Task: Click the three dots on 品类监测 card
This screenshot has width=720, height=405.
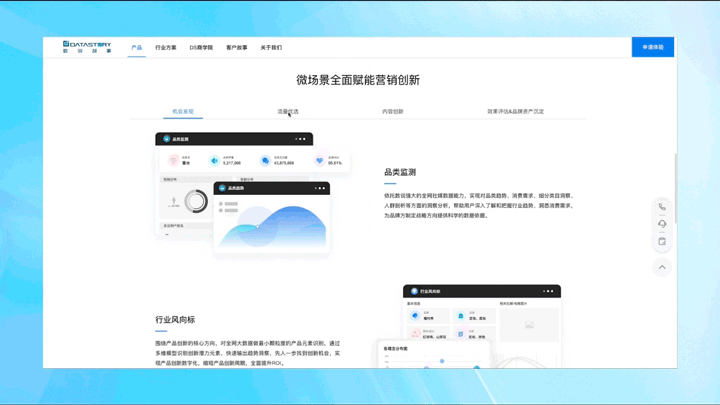Action: [x=300, y=139]
